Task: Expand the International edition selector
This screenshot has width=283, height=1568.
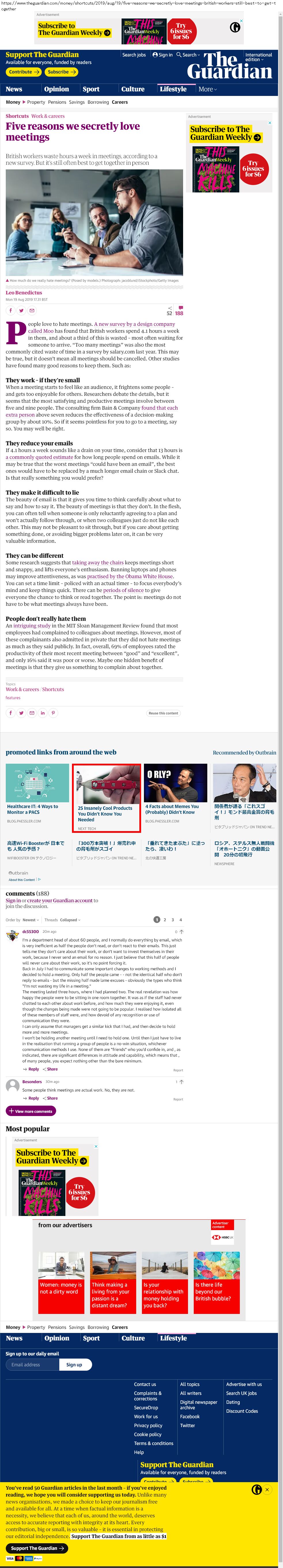Action: pos(259,57)
